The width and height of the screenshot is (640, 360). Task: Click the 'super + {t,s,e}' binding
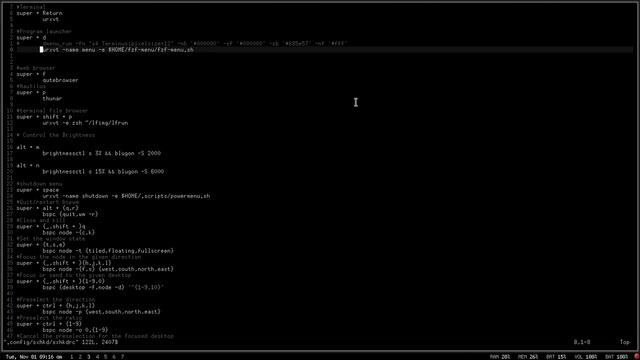click(x=41, y=245)
